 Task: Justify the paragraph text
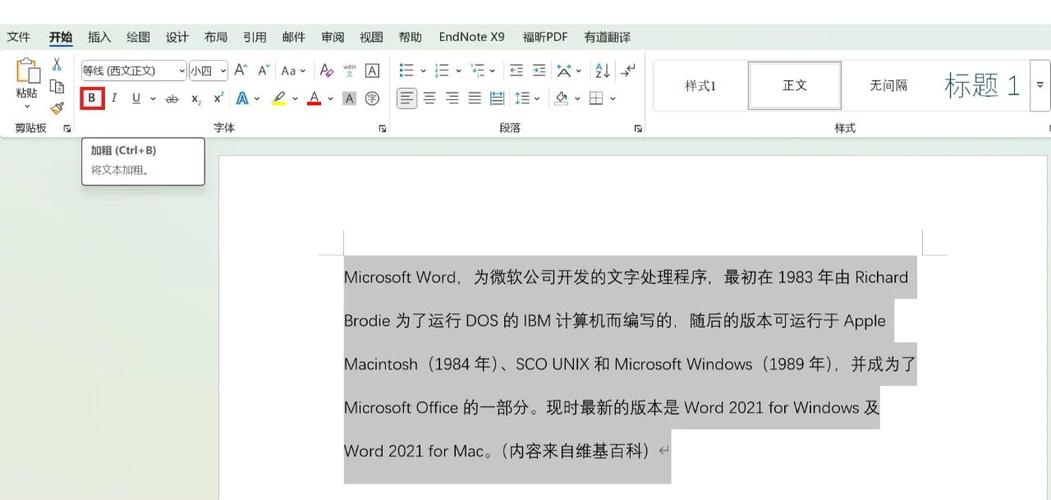(x=475, y=99)
